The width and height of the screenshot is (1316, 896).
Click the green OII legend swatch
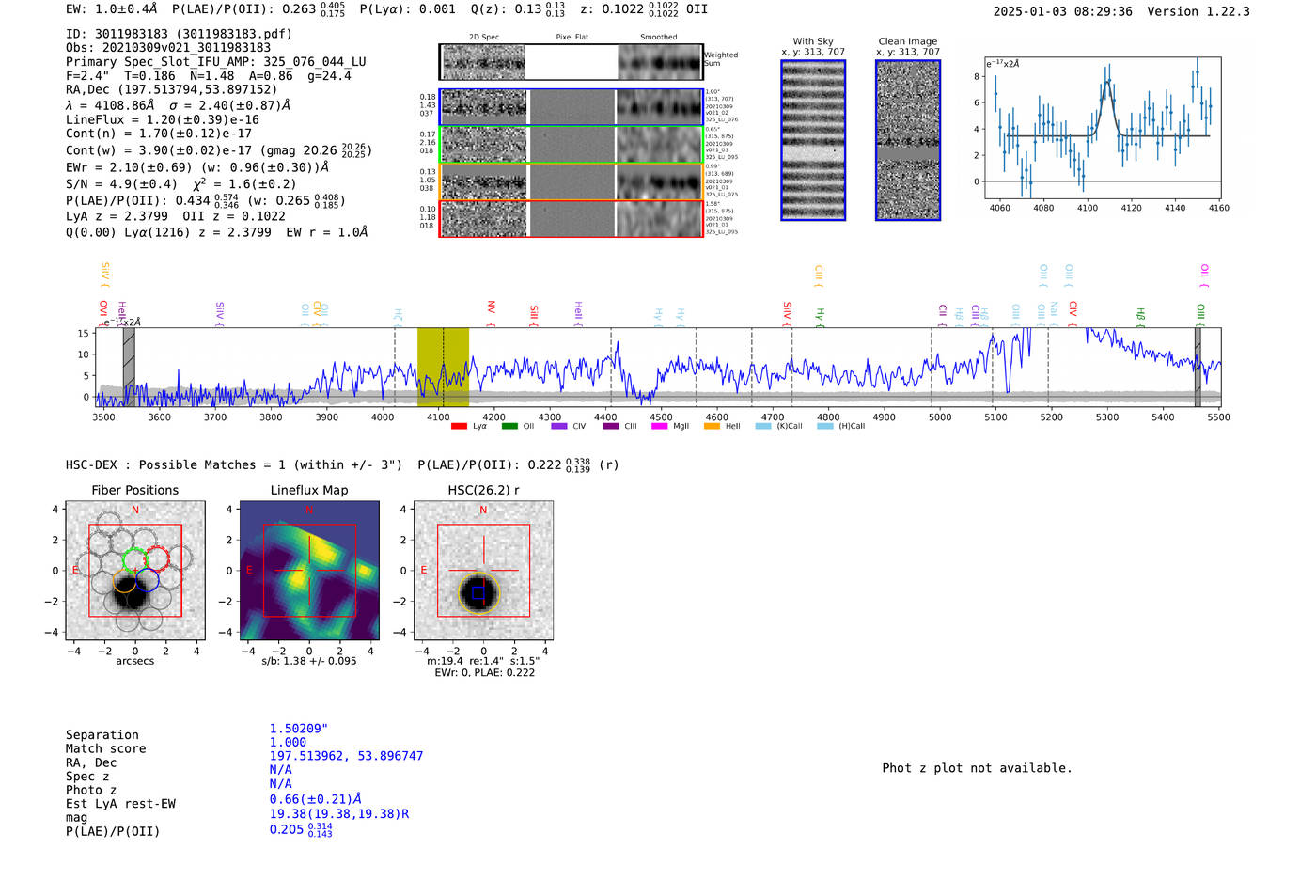point(509,426)
